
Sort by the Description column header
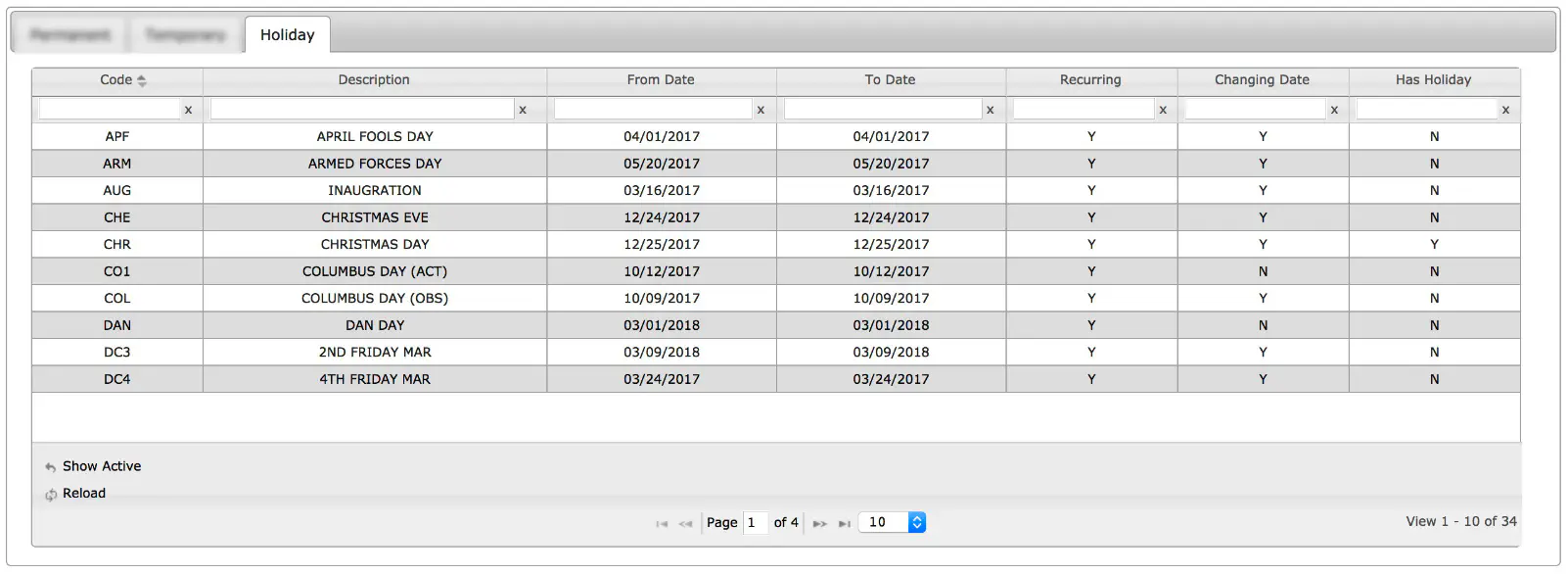tap(374, 79)
